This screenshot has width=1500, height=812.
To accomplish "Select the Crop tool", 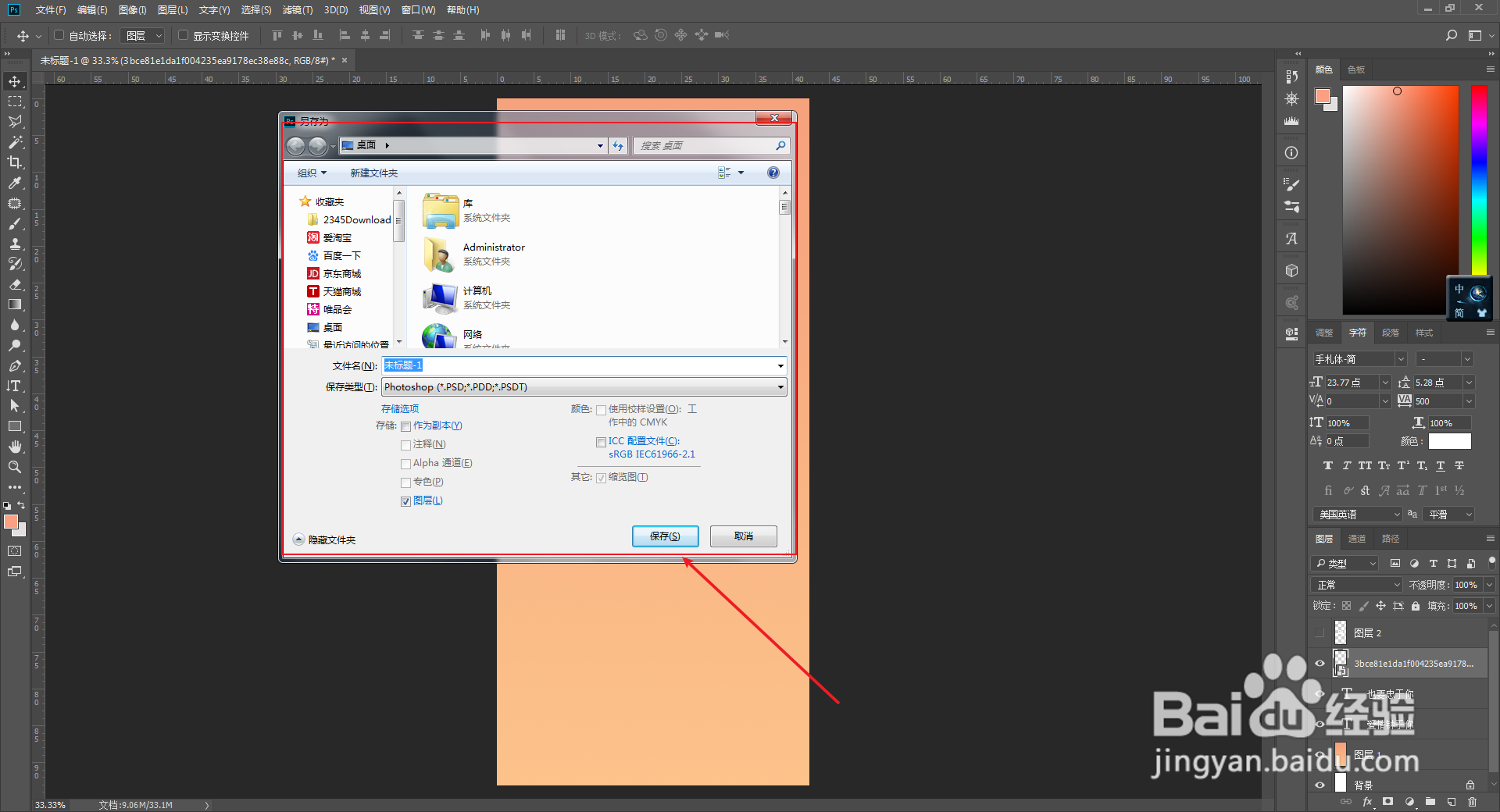I will click(15, 162).
